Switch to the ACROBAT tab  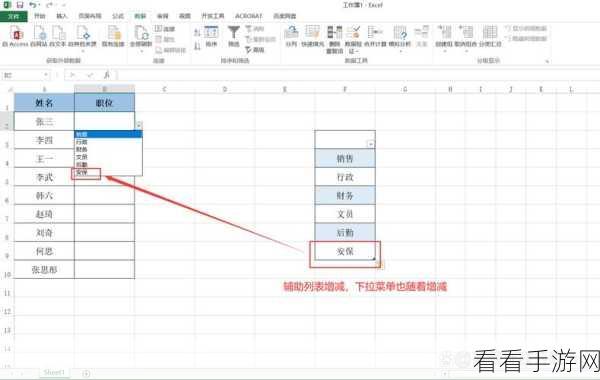249,16
